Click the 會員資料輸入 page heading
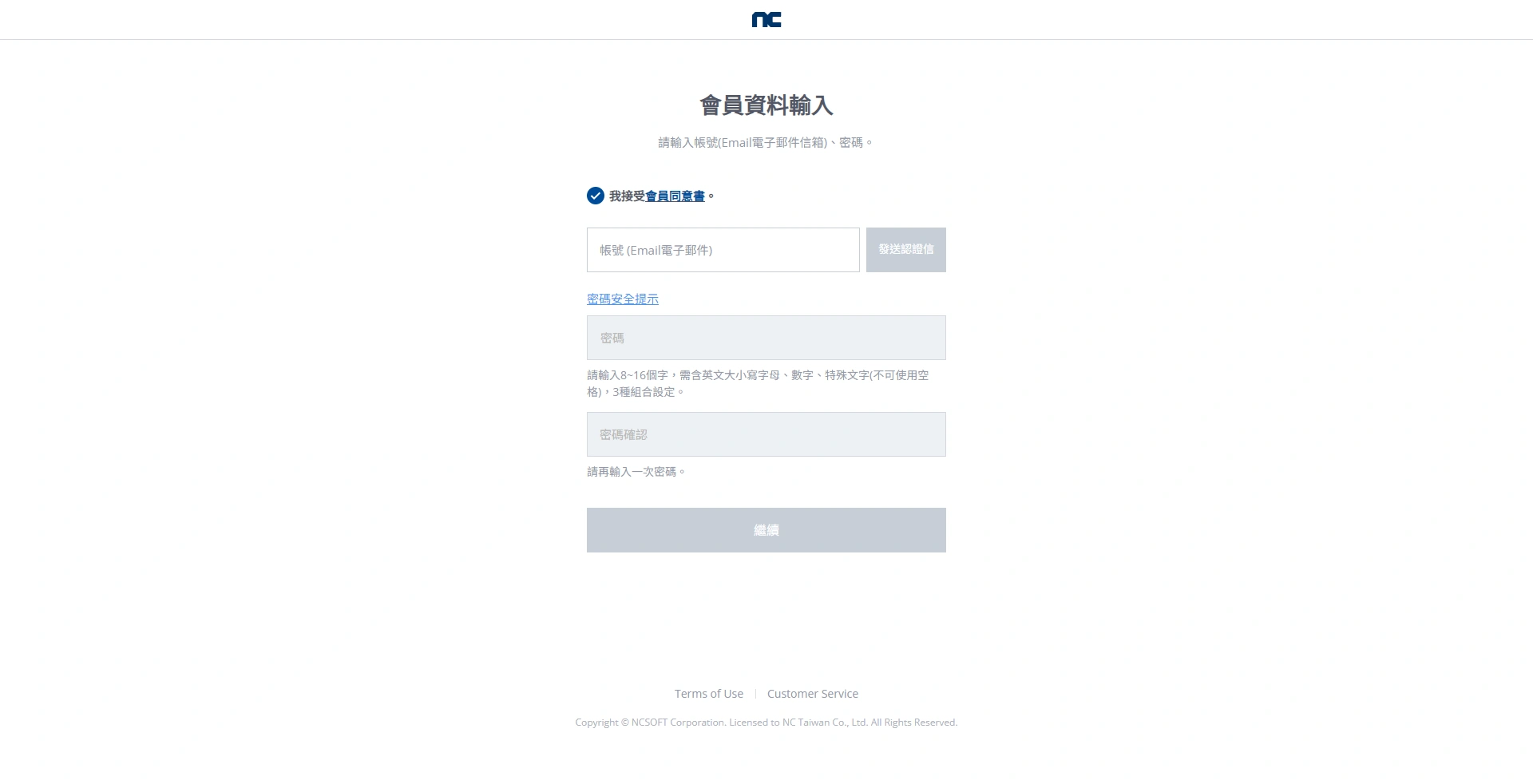This screenshot has width=1533, height=784. [x=766, y=105]
